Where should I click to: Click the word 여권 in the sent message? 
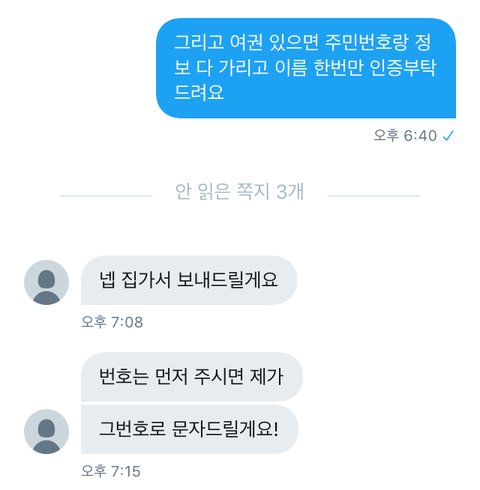246,42
